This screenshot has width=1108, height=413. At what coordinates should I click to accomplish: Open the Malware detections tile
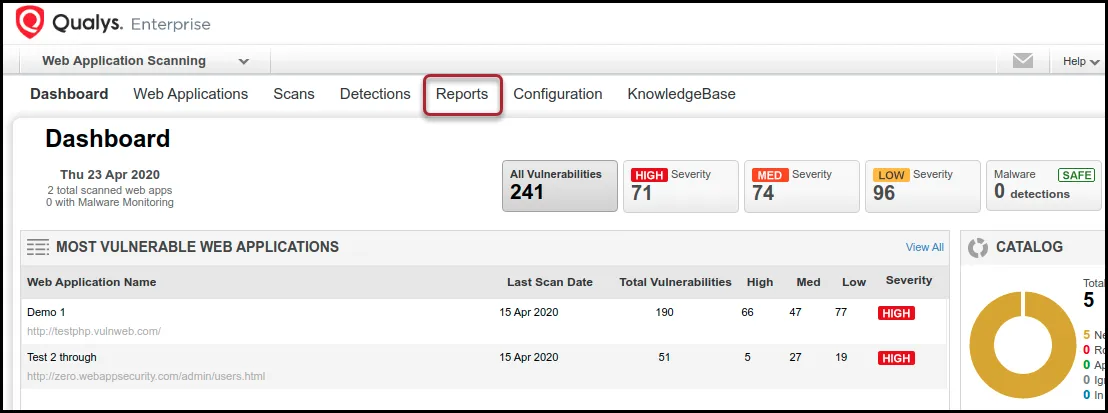point(1043,186)
